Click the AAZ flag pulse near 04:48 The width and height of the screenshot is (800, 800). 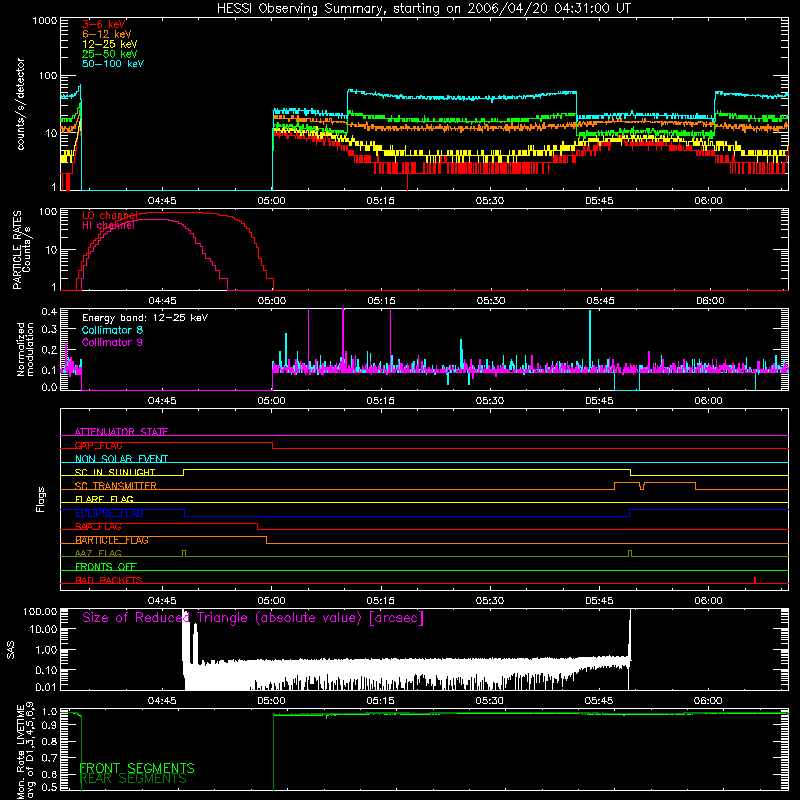click(184, 554)
